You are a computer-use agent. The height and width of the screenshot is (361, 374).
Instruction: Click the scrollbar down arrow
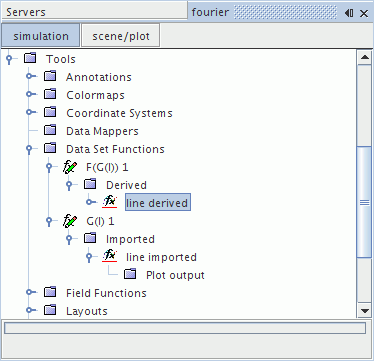tap(364, 310)
